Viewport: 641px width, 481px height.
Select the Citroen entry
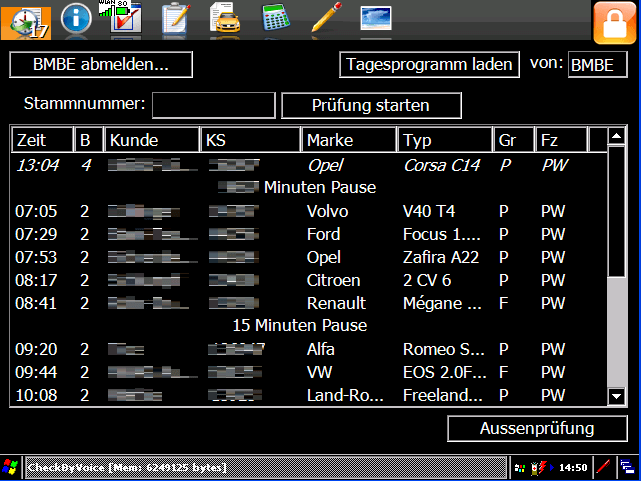coord(334,280)
